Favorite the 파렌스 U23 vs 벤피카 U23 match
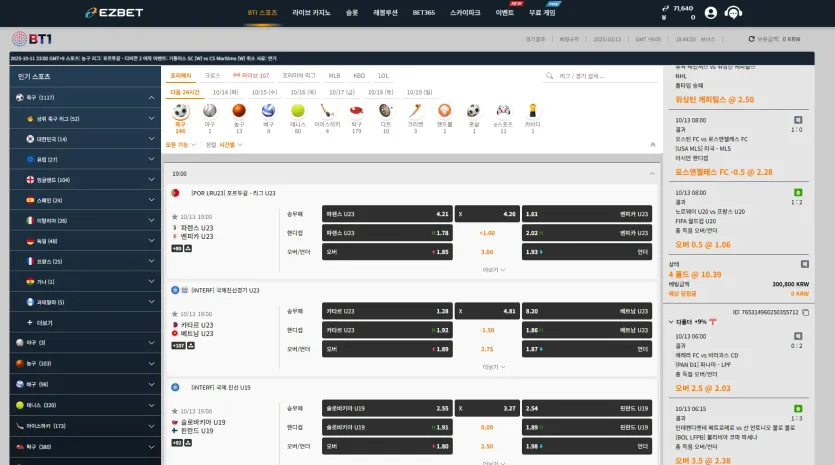 pyautogui.click(x=175, y=217)
